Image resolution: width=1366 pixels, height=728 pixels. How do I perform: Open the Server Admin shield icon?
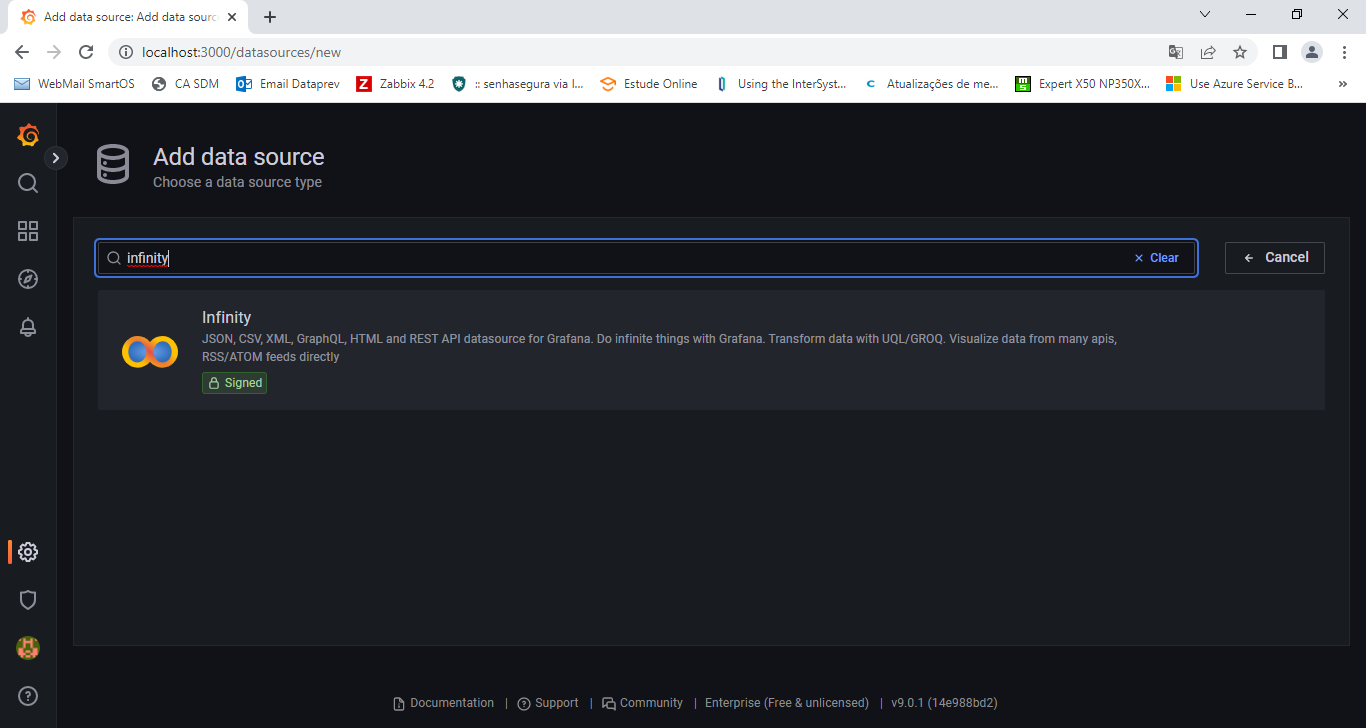28,600
